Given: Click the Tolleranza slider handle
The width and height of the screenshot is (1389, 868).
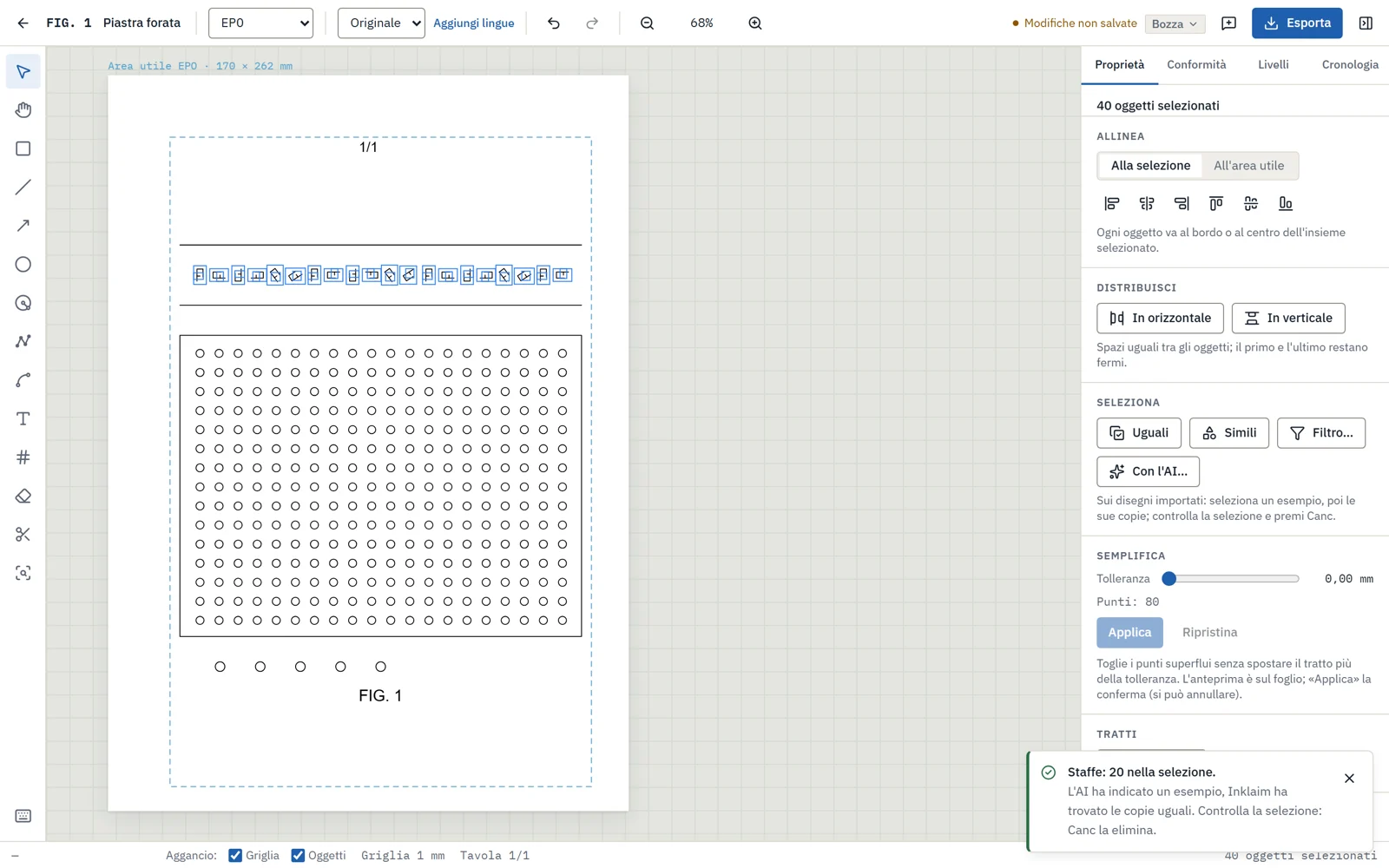Looking at the screenshot, I should 1169,579.
